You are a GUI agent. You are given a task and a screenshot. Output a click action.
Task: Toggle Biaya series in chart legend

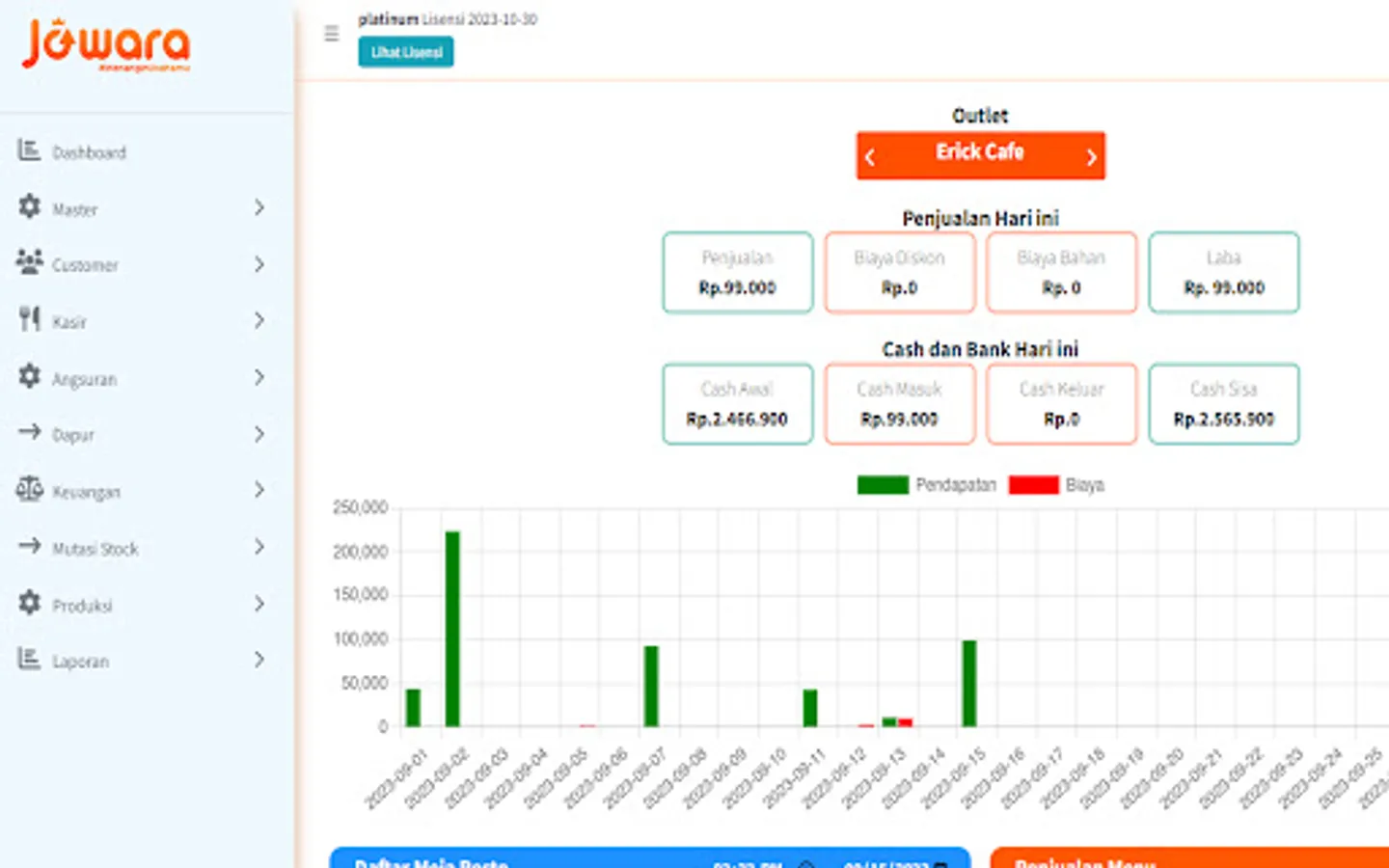(1056, 485)
